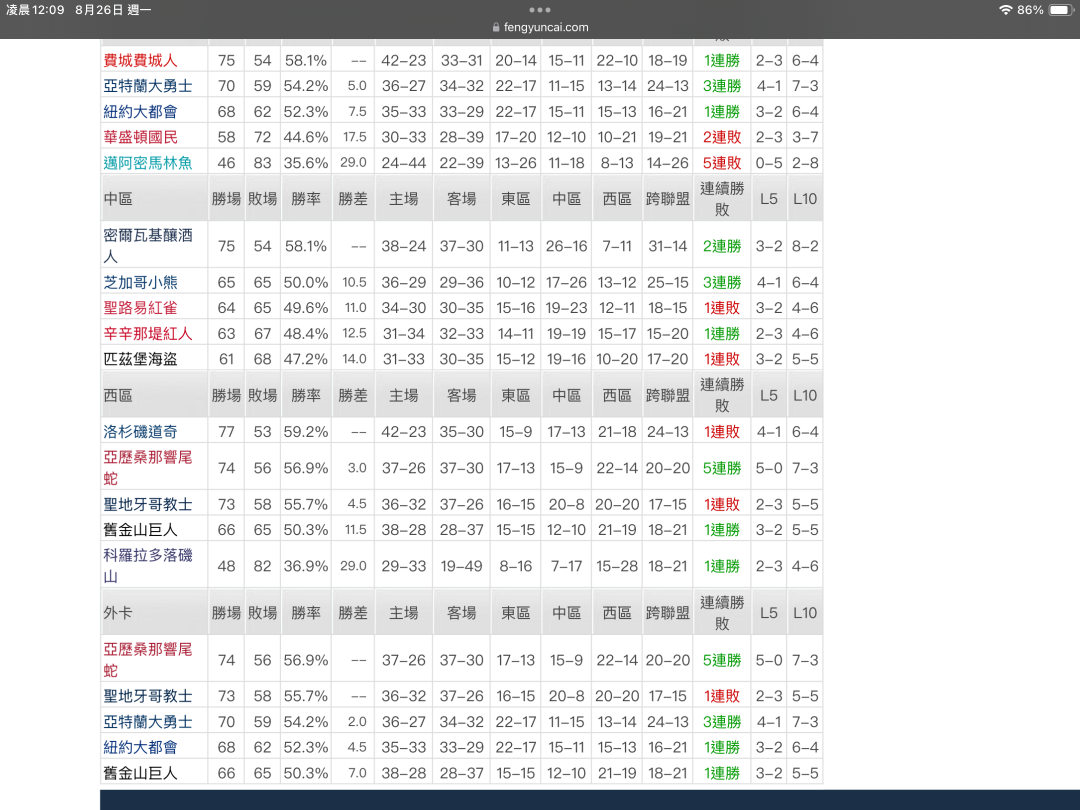This screenshot has height=810, width=1080.
Task: Go to the 芝加哥小熊 team page
Action: [x=141, y=282]
